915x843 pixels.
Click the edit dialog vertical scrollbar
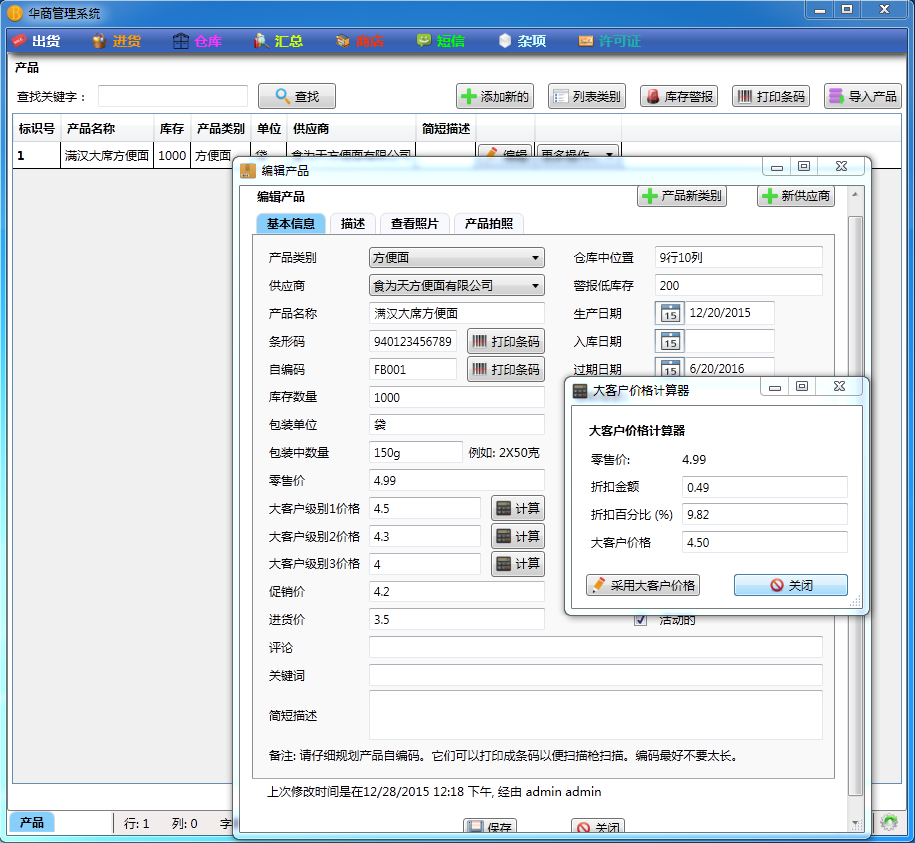click(855, 508)
